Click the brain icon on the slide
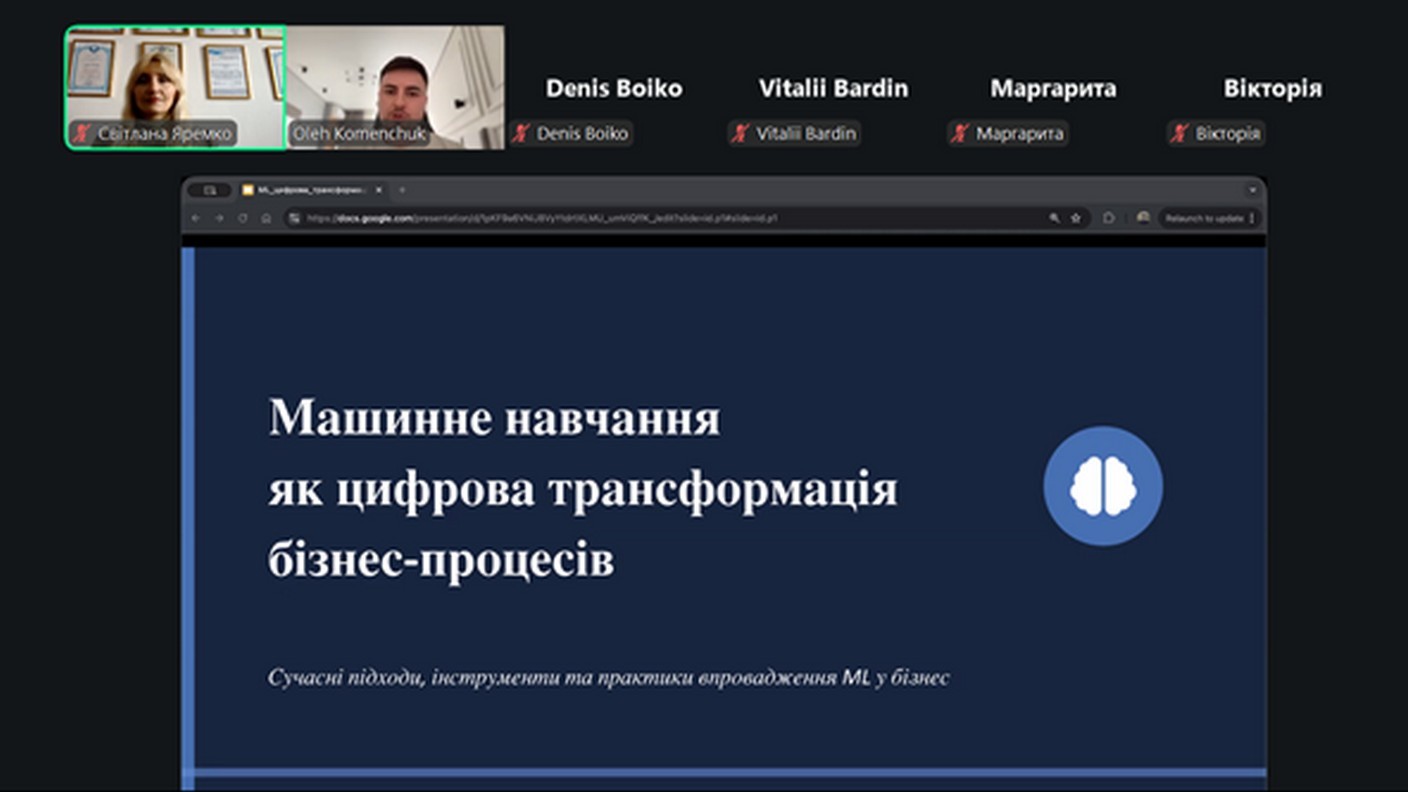 (1102, 486)
